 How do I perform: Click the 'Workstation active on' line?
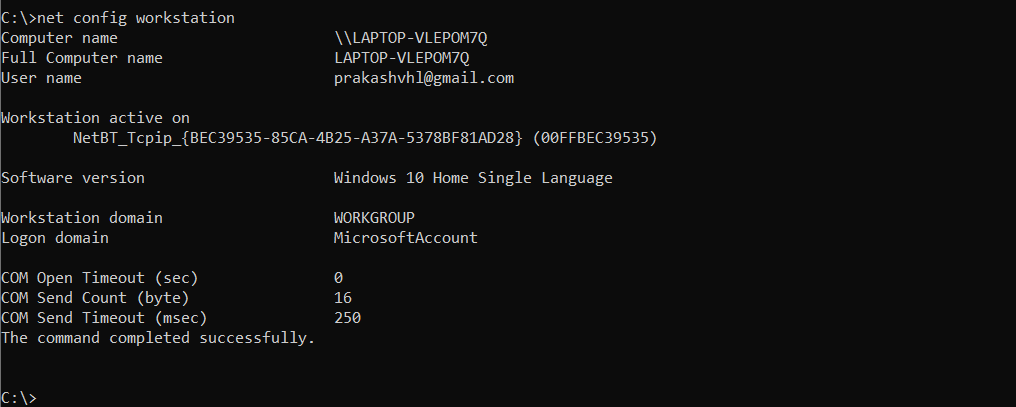click(95, 118)
